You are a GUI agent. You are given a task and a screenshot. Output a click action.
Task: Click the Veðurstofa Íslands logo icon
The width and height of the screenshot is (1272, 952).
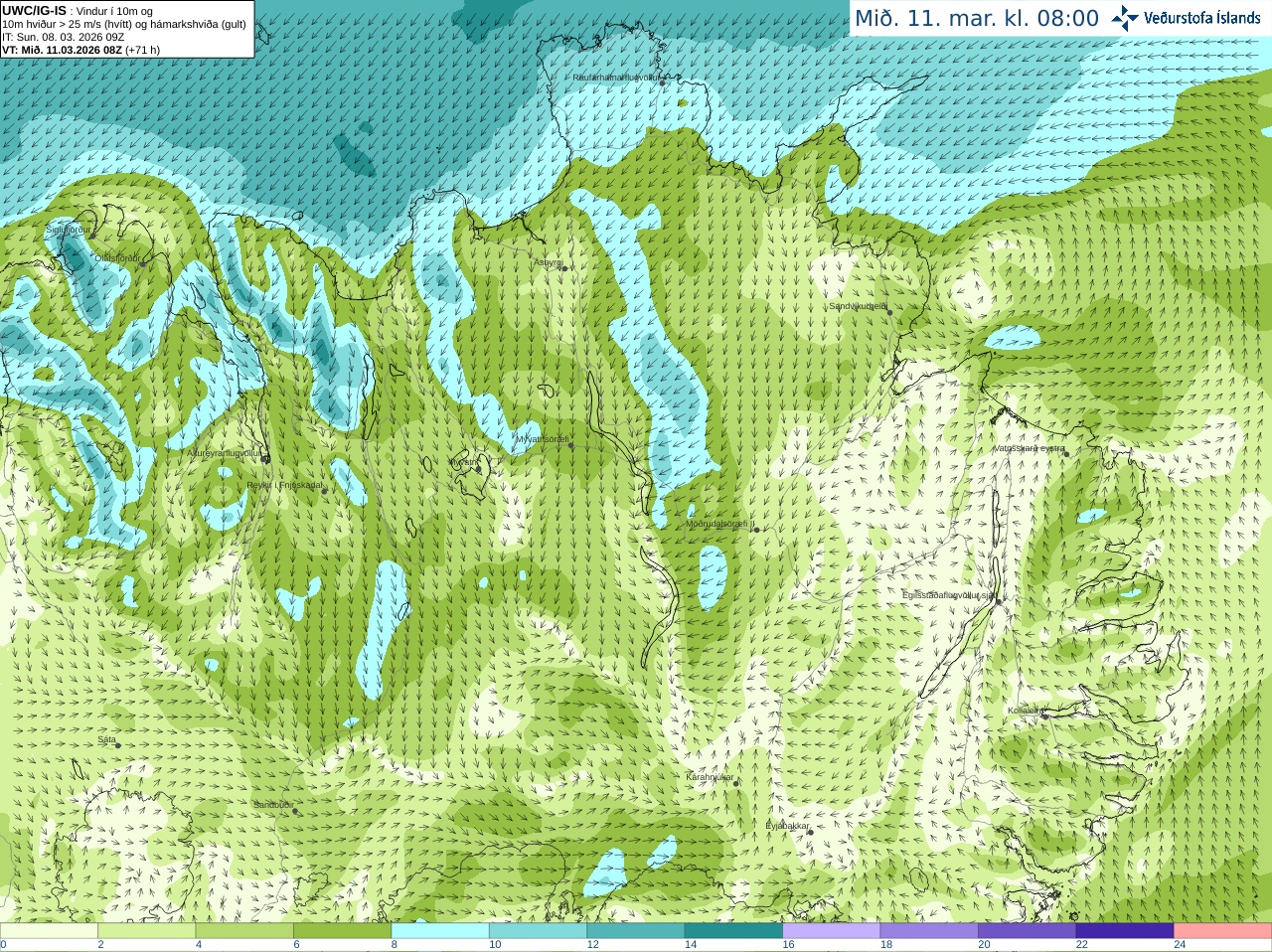point(1125,18)
